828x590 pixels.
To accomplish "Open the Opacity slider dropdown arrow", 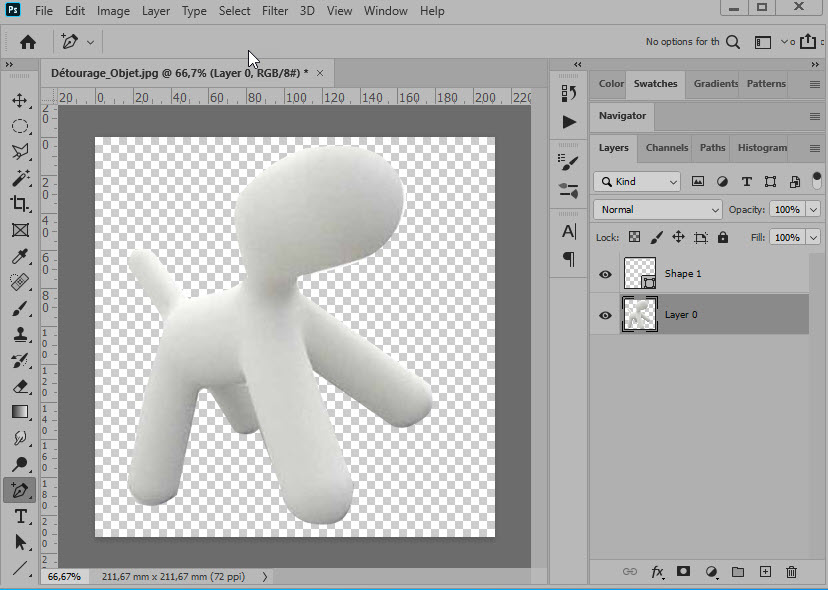I will [x=813, y=210].
